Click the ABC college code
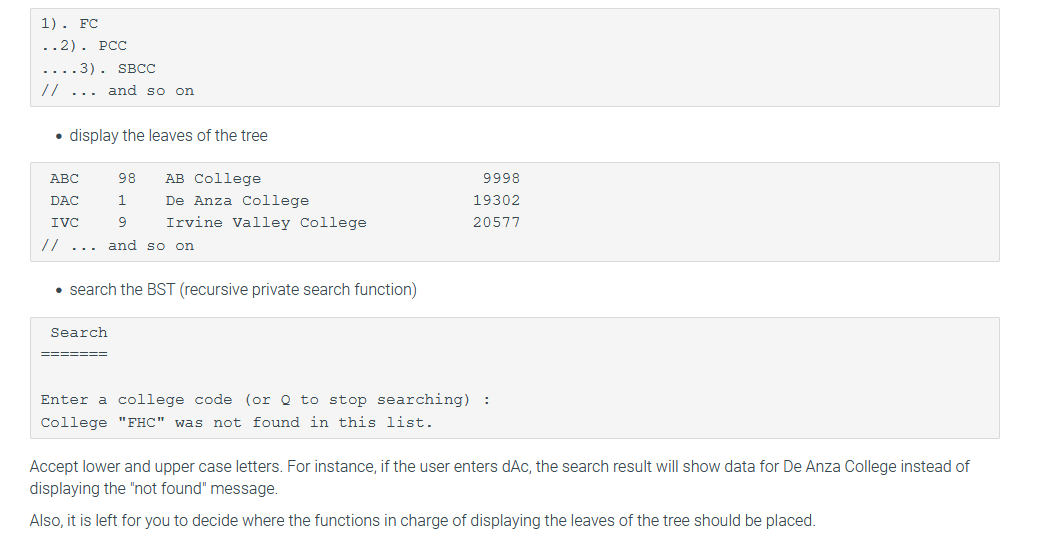Screen dimensions: 1050x543 click(x=64, y=179)
